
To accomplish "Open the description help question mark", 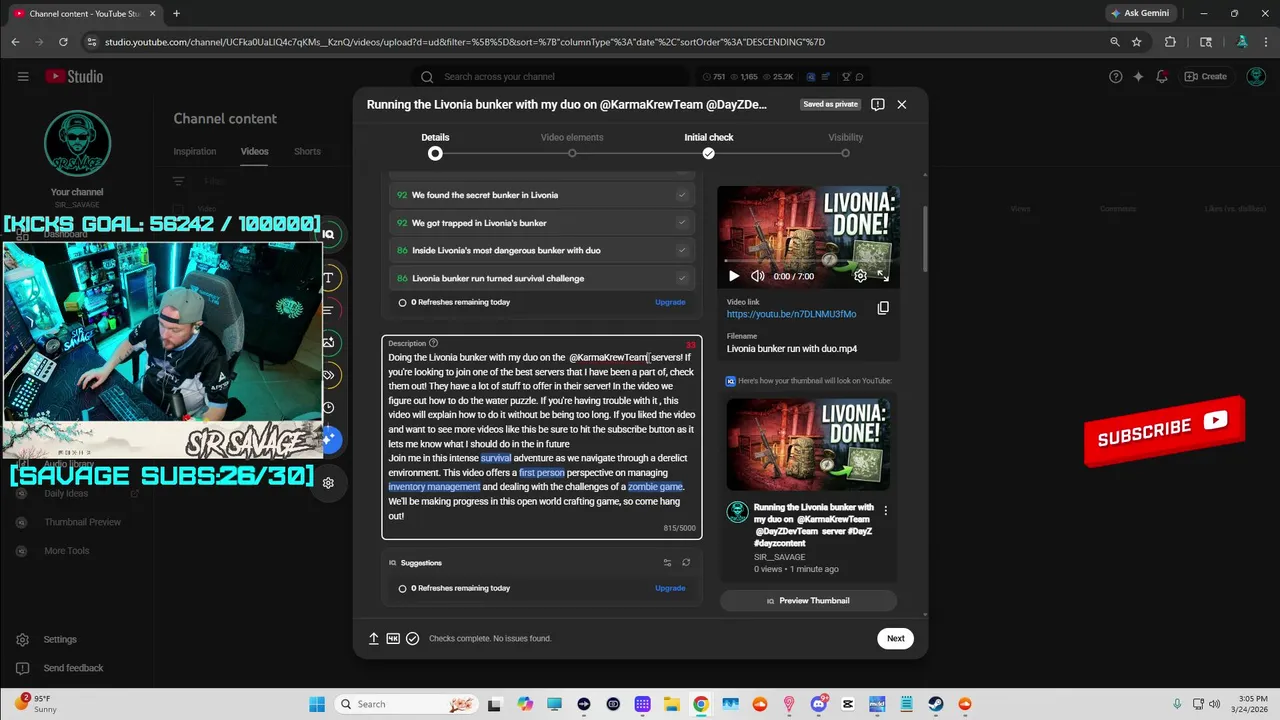I will 433,343.
